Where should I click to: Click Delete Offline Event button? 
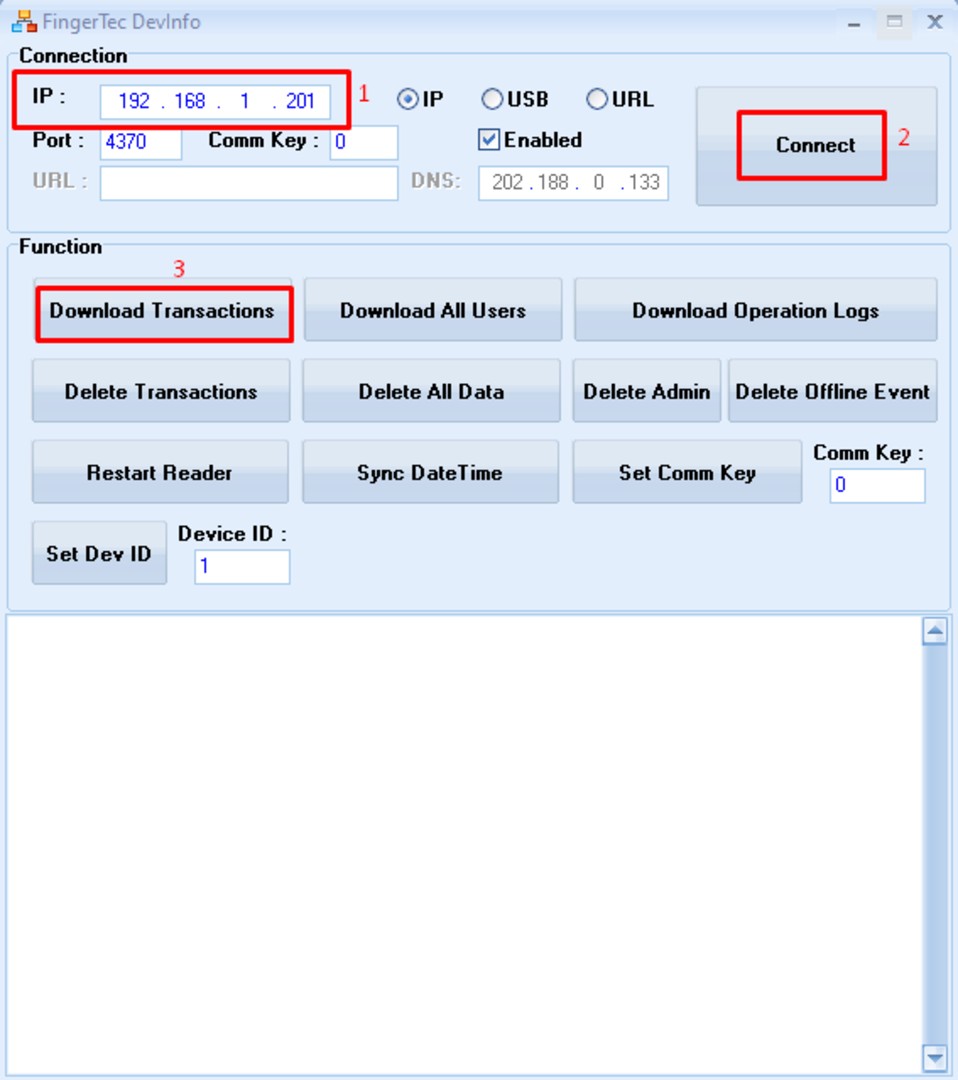pyautogui.click(x=833, y=391)
